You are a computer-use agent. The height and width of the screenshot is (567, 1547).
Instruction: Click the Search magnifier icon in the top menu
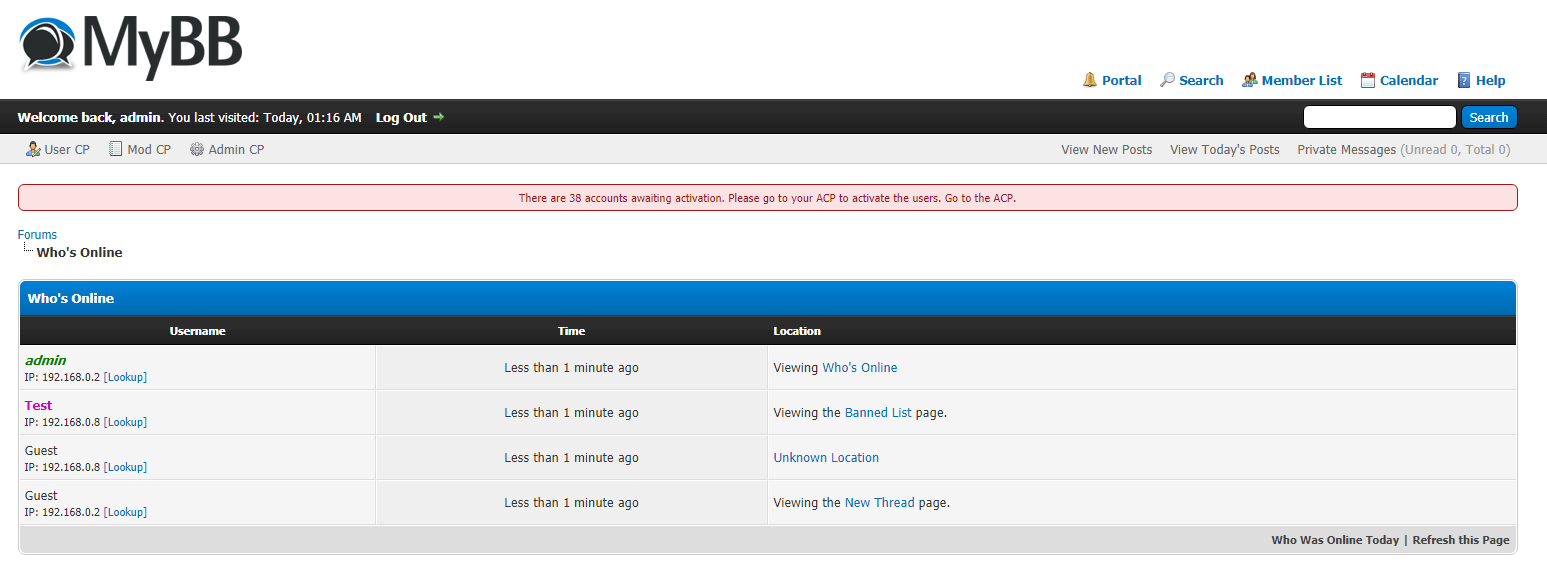pyautogui.click(x=1167, y=80)
